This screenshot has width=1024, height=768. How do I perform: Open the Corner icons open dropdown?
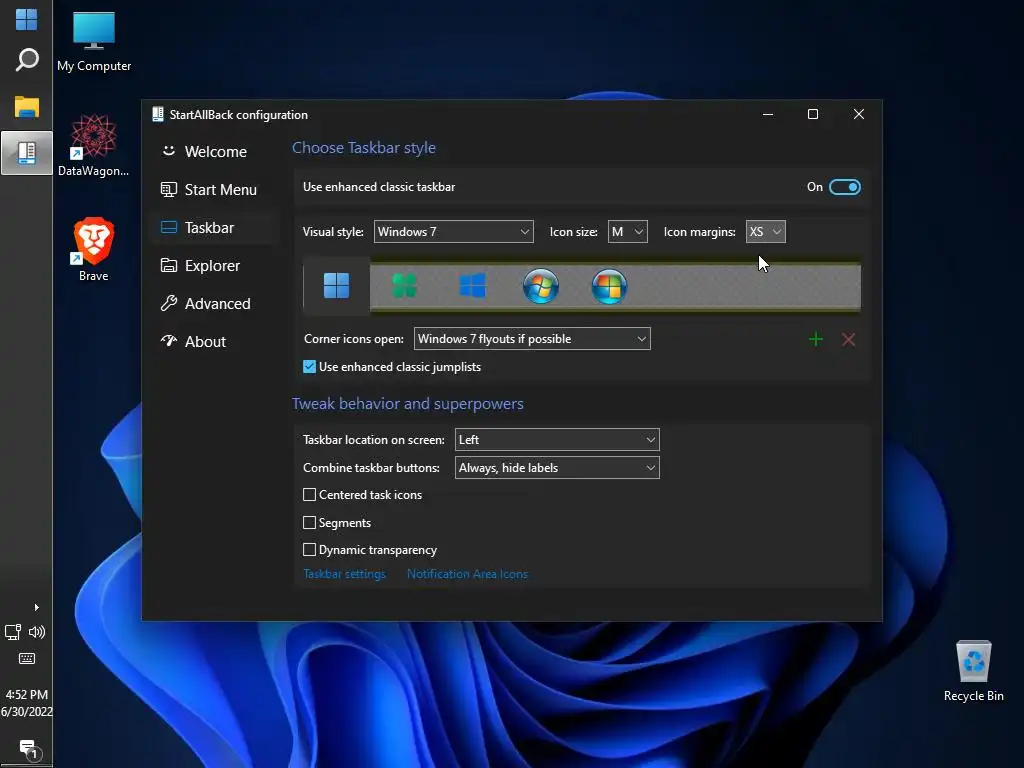click(x=532, y=339)
